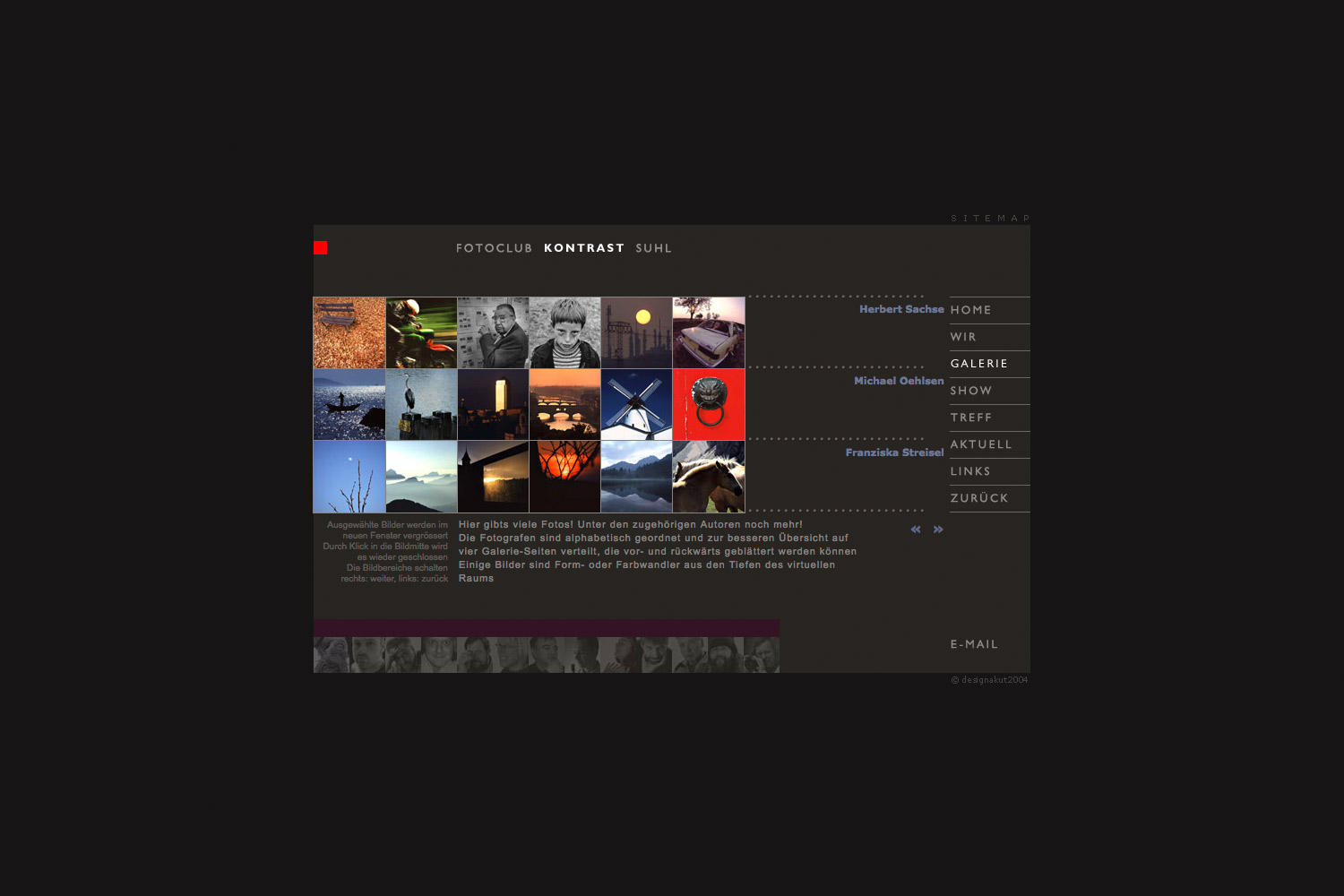Screen dimensions: 1344x896
Task: Open the park bench photo thumbnail
Action: [349, 332]
